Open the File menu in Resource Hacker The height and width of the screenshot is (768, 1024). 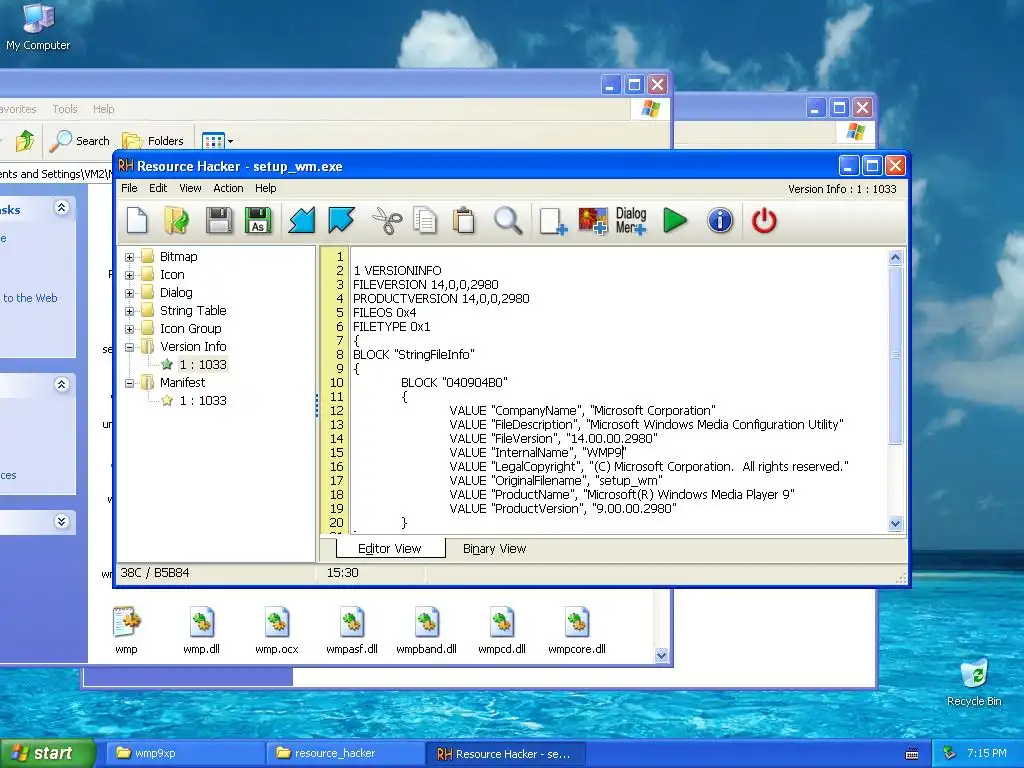(129, 188)
